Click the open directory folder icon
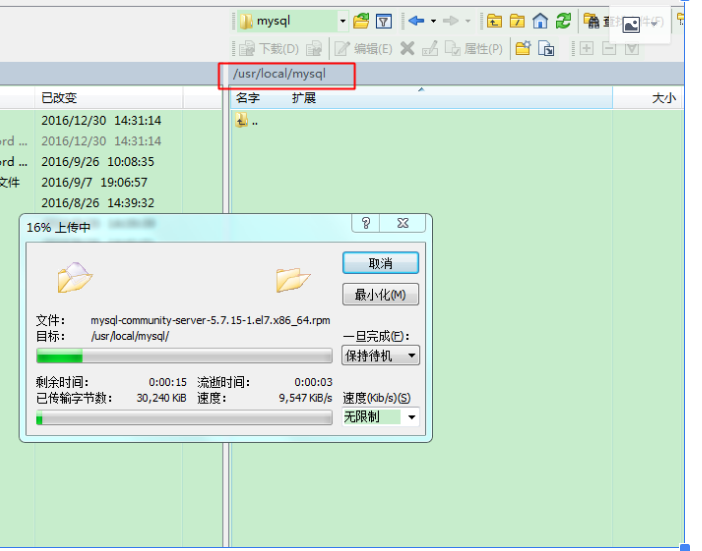702x551 pixels. point(361,21)
